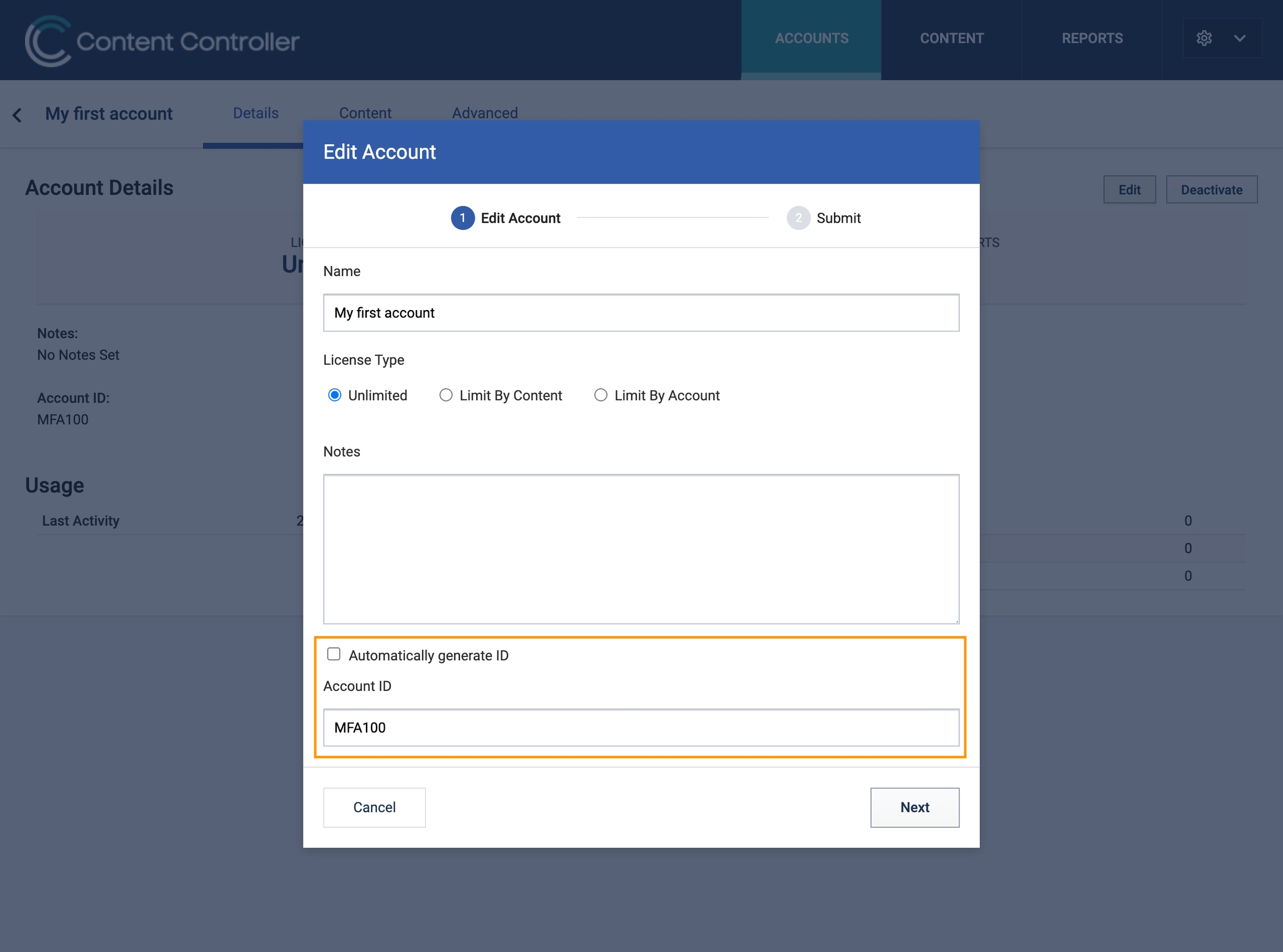Click the 'Last Activity' row label
The width and height of the screenshot is (1283, 952).
point(81,521)
